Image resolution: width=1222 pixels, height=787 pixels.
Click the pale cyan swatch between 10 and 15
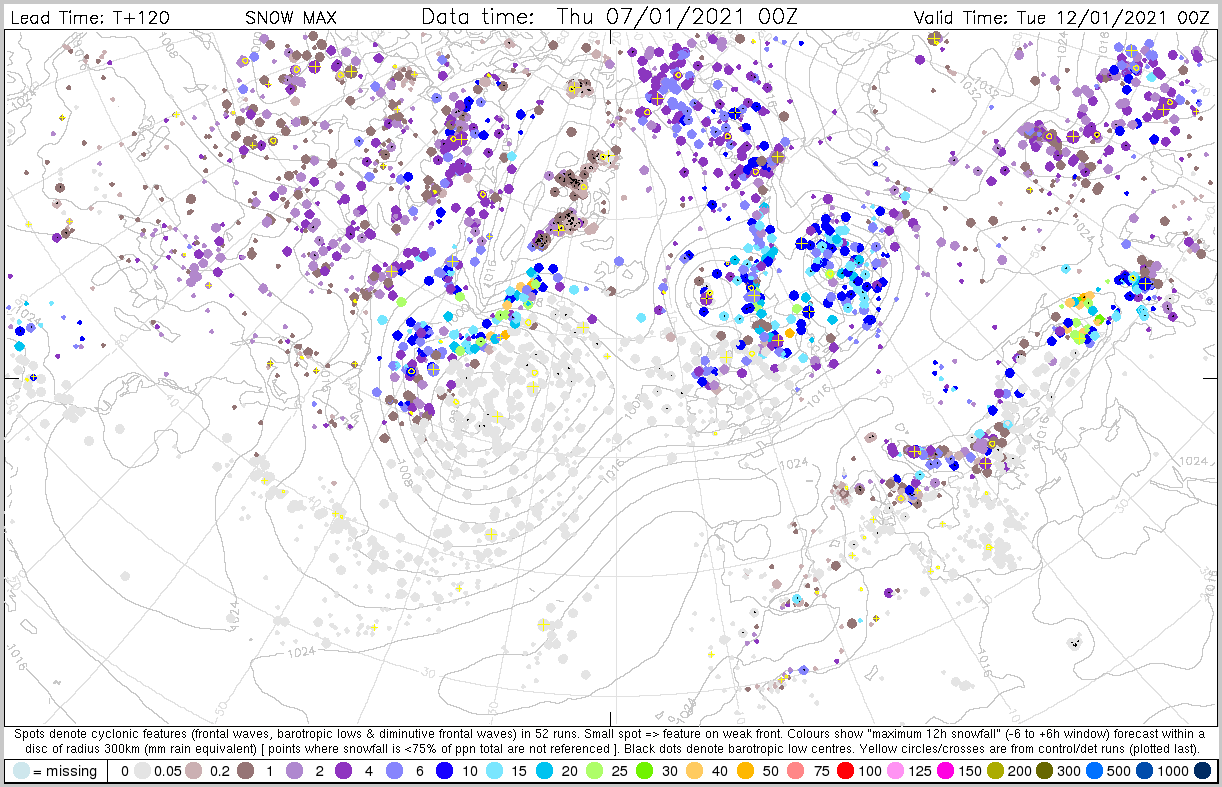(494, 771)
